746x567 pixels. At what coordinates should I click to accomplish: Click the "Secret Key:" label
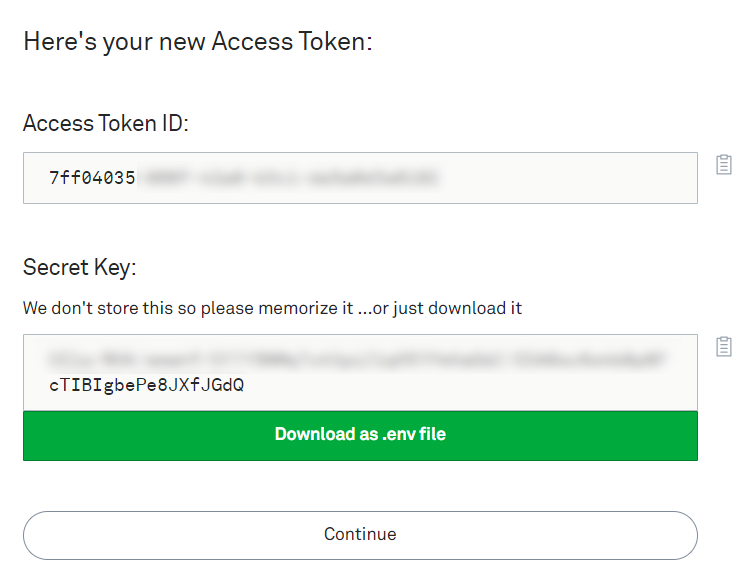point(79,267)
